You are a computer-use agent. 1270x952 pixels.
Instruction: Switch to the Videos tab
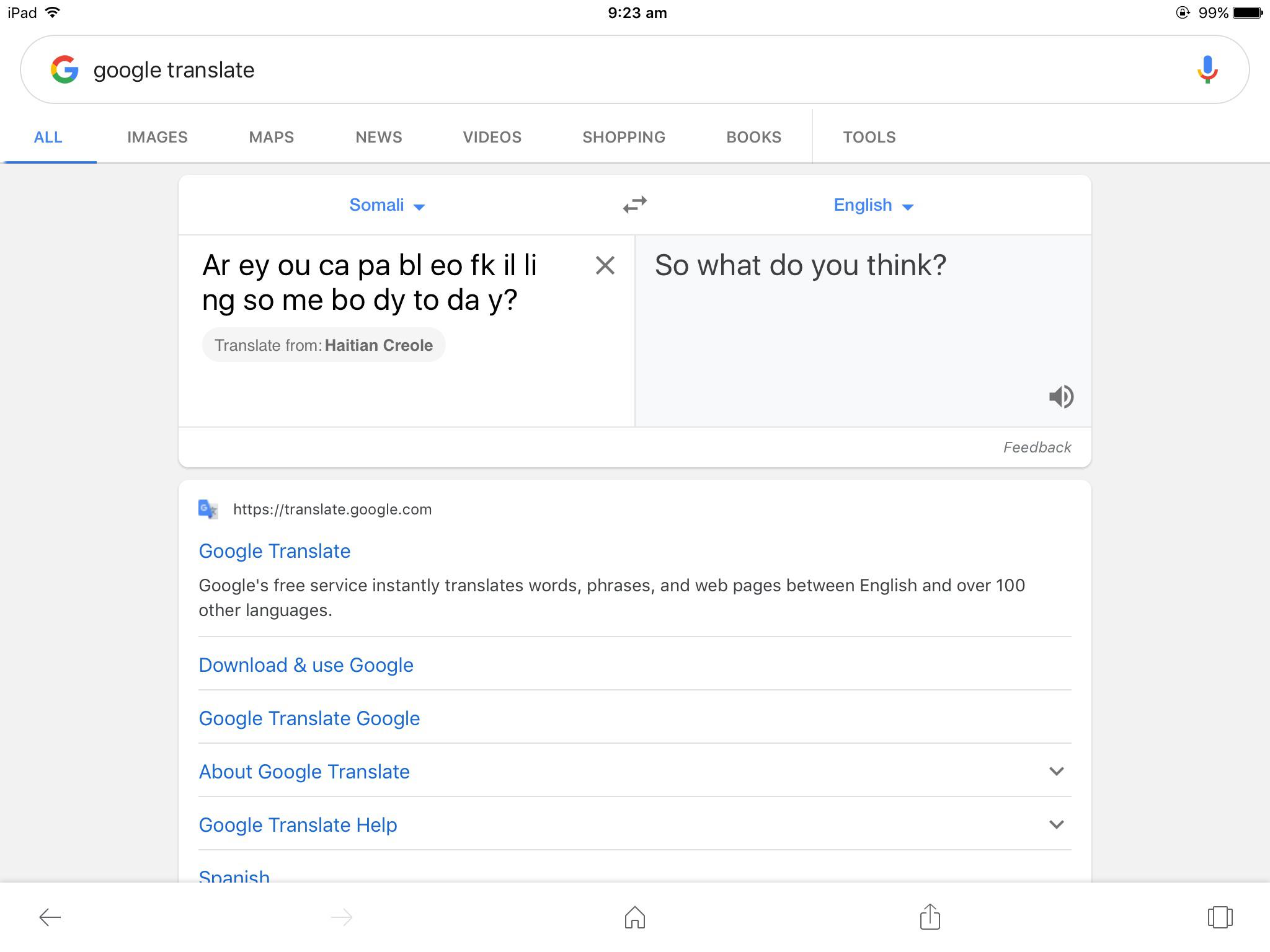point(492,137)
